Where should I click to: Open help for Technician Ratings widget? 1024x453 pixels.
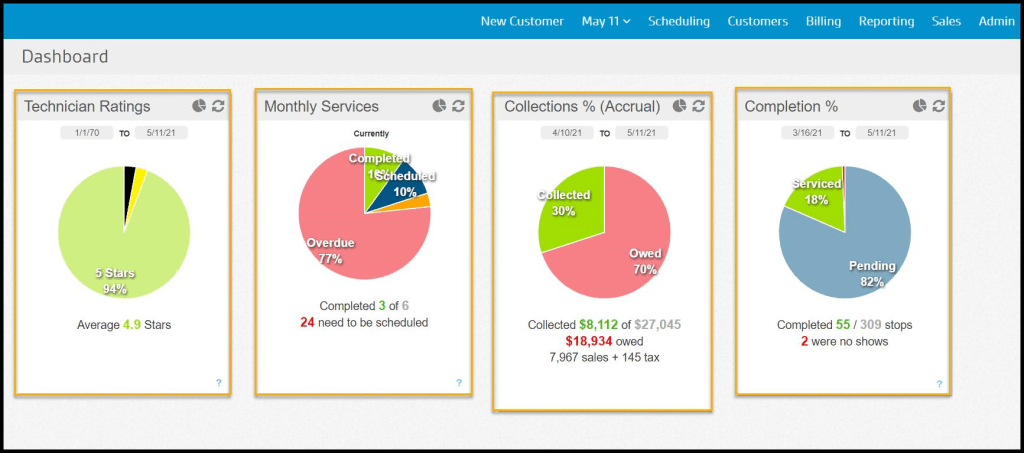[218, 382]
